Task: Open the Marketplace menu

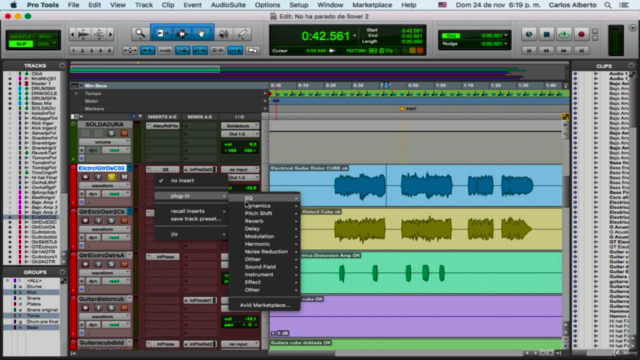Action: coord(372,5)
